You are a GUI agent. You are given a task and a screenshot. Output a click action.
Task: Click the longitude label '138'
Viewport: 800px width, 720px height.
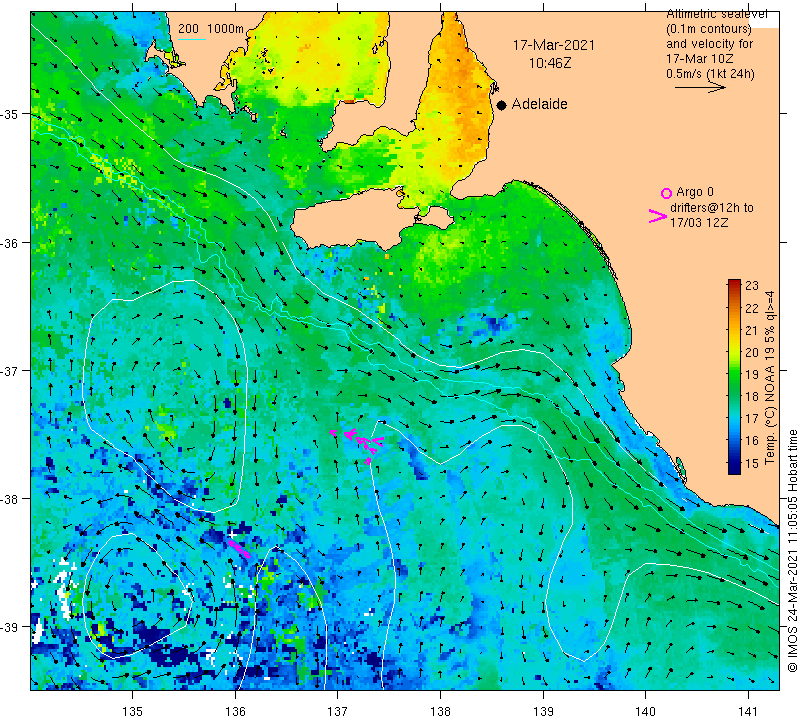click(x=440, y=711)
